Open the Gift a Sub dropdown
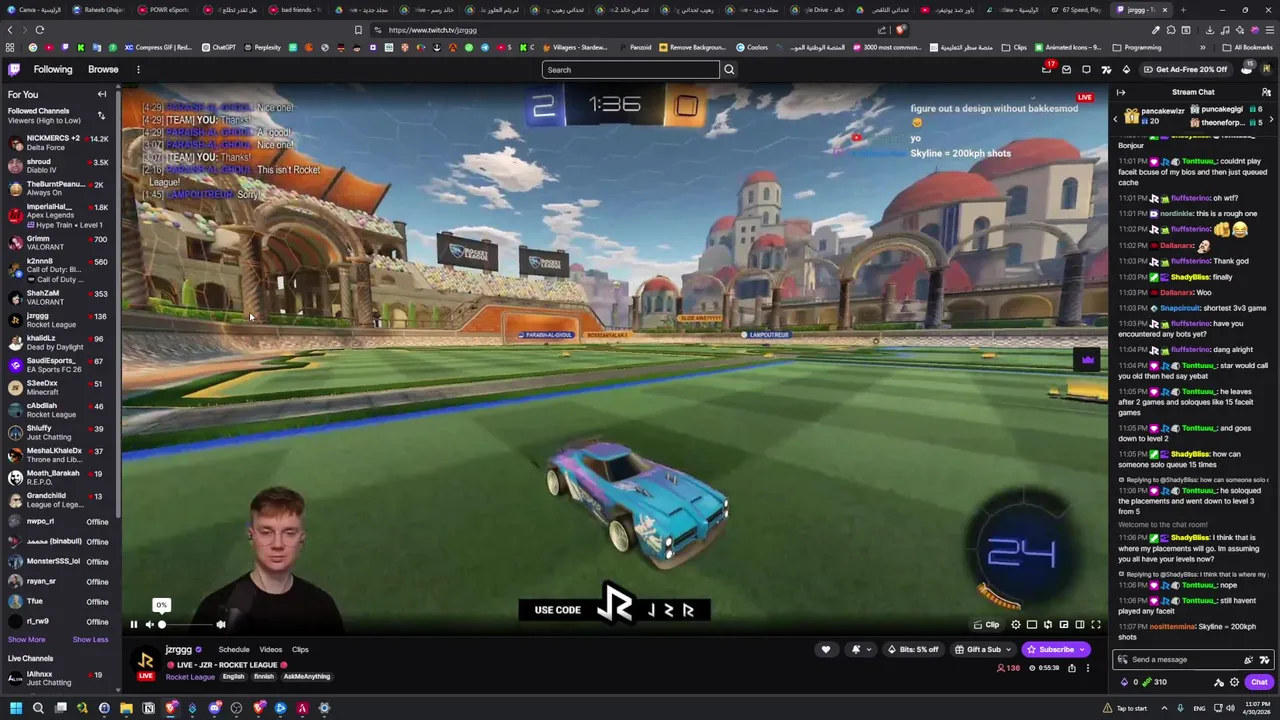The height and width of the screenshot is (720, 1280). pyautogui.click(x=983, y=650)
